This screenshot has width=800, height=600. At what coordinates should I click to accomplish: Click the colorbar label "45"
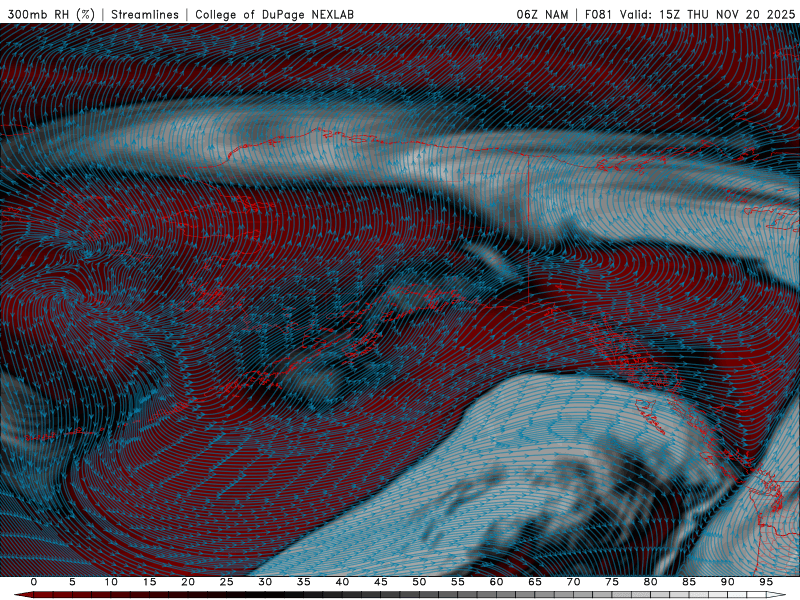pyautogui.click(x=381, y=582)
